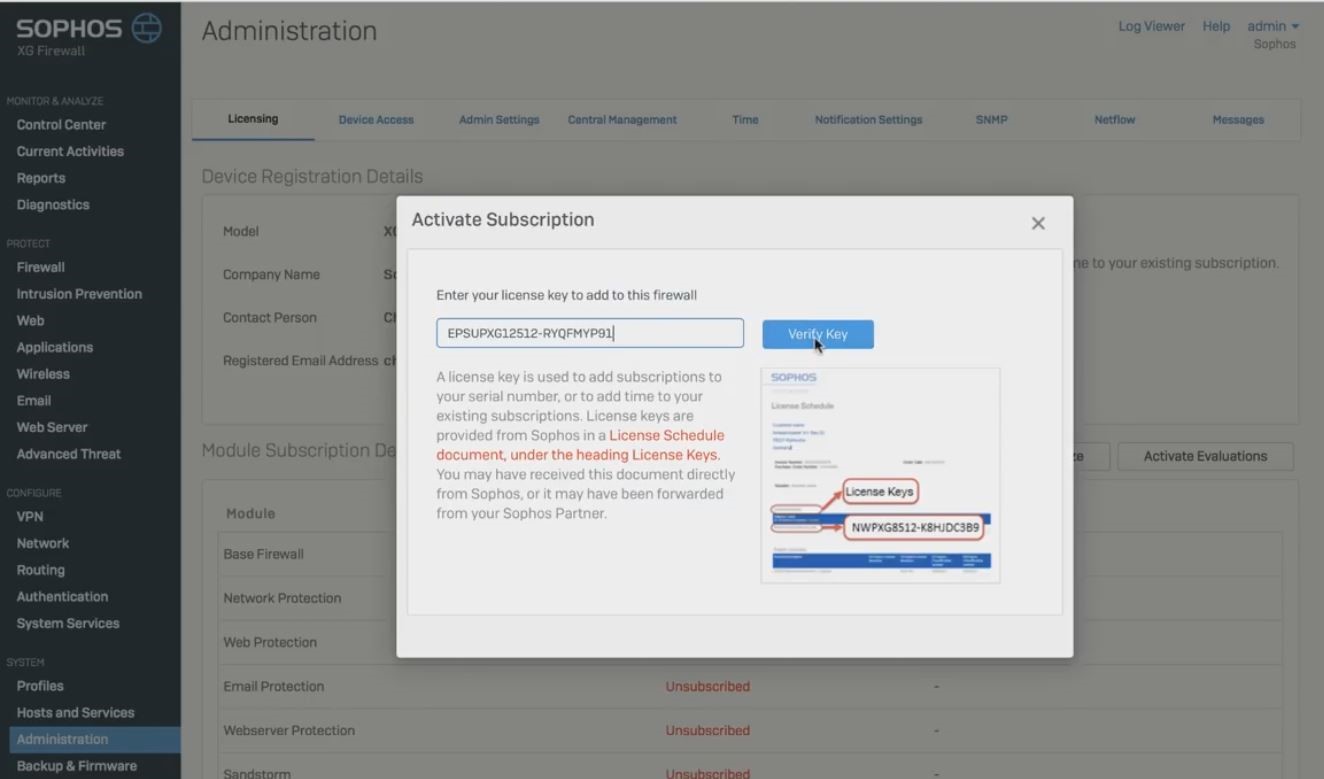This screenshot has width=1324, height=779.
Task: Open the Messages tab
Action: tap(1238, 119)
